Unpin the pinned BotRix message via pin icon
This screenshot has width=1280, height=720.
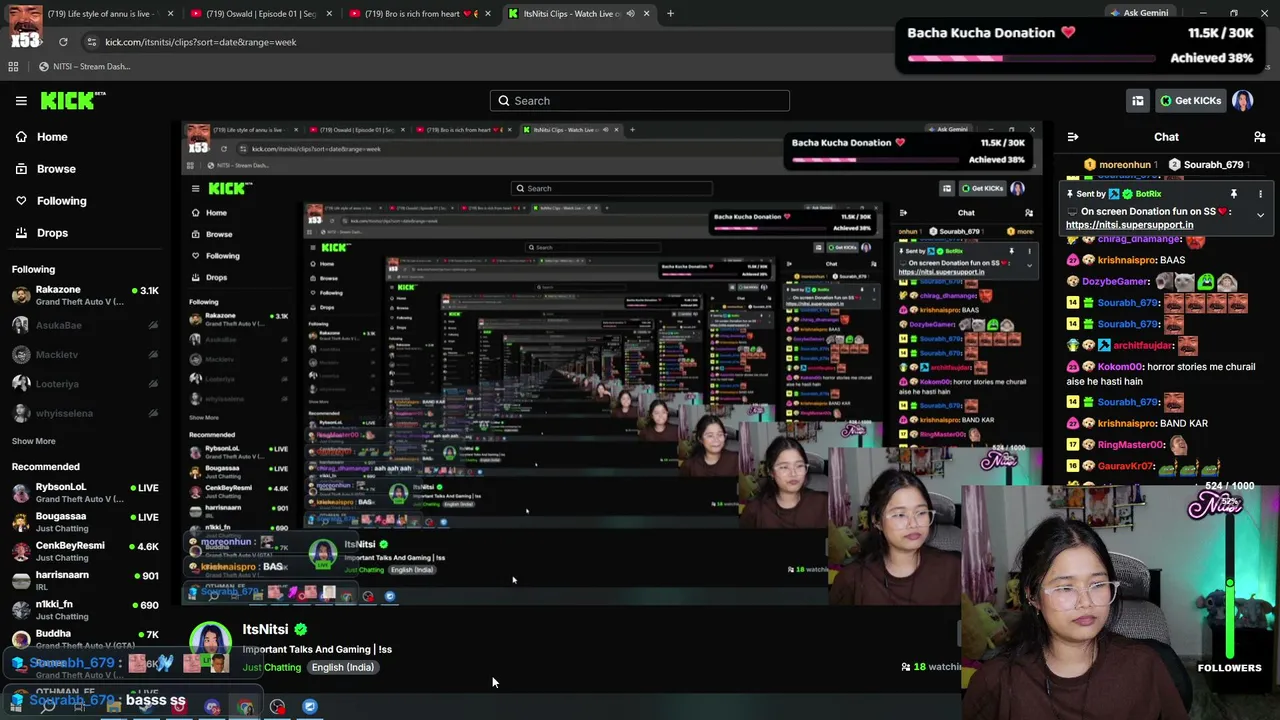click(1234, 194)
